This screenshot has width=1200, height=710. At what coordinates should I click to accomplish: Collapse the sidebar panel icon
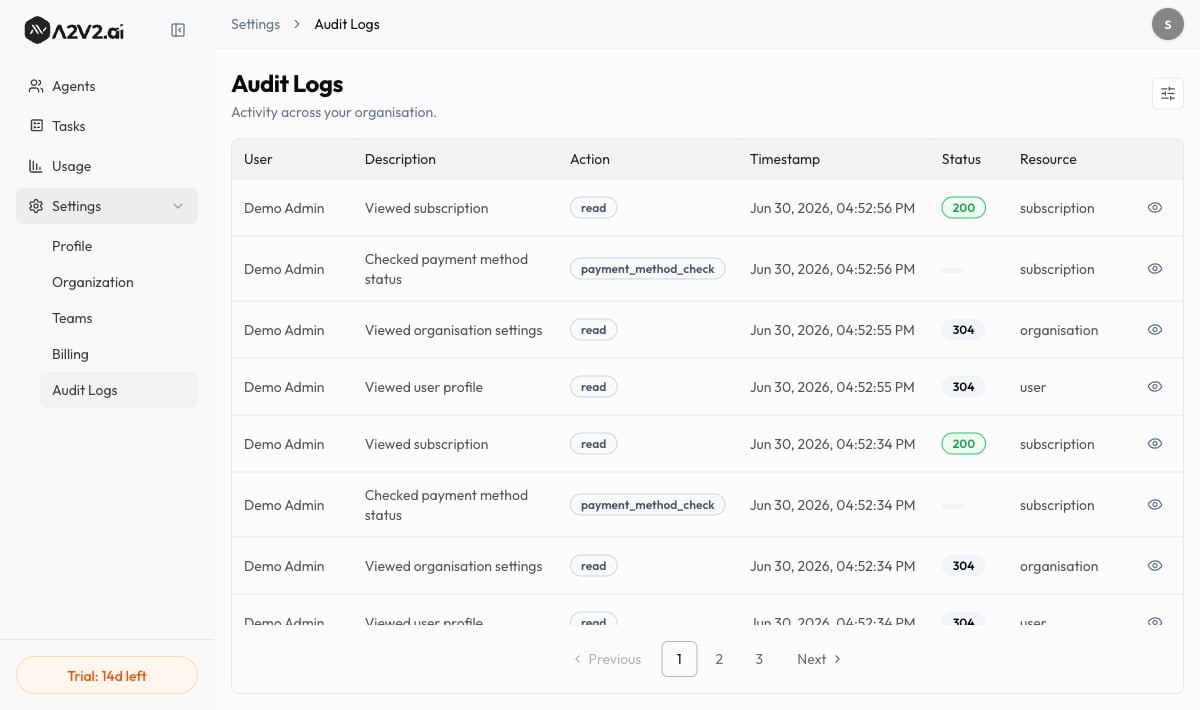coord(178,30)
